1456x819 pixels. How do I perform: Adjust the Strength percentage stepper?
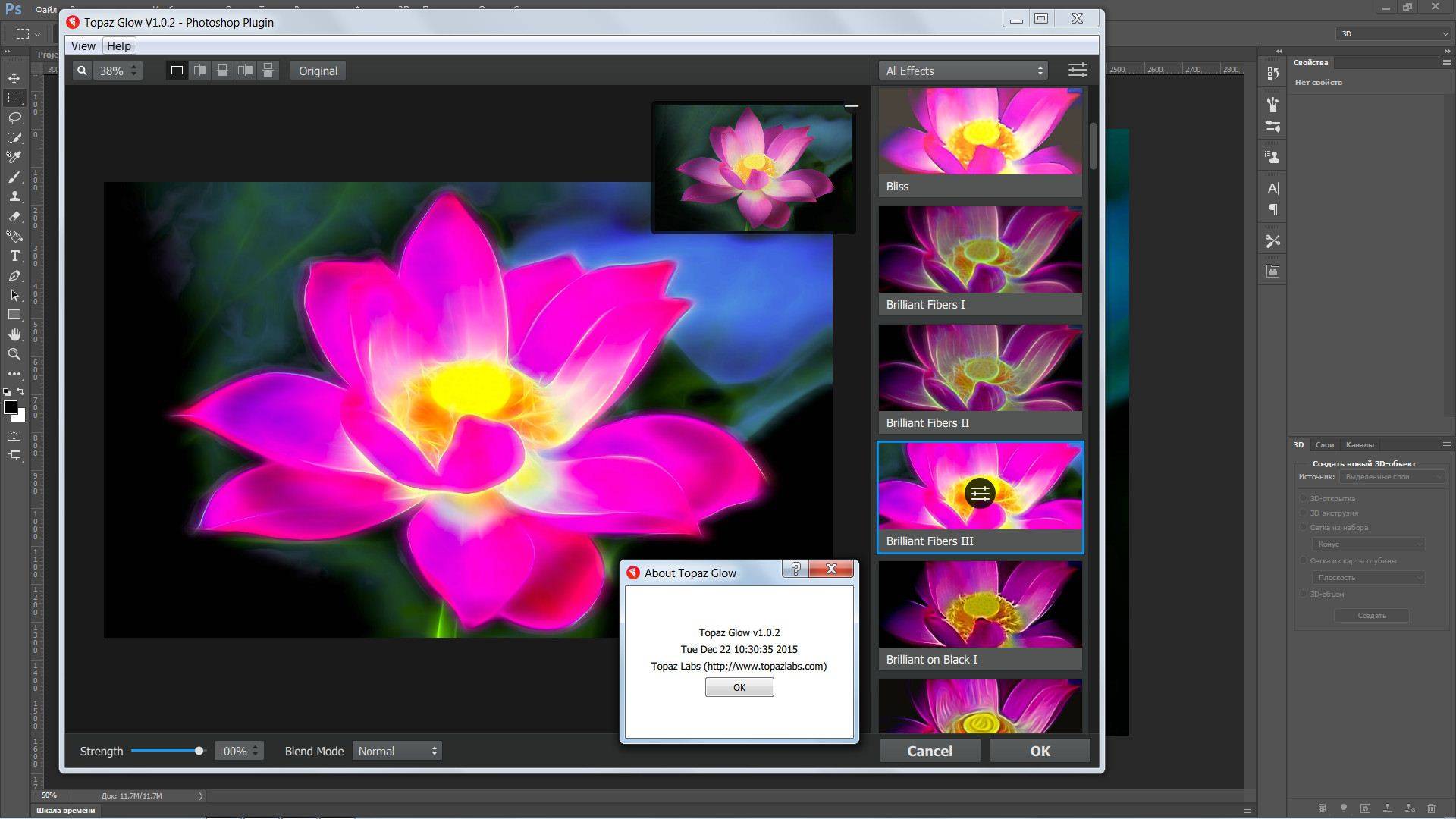(256, 751)
